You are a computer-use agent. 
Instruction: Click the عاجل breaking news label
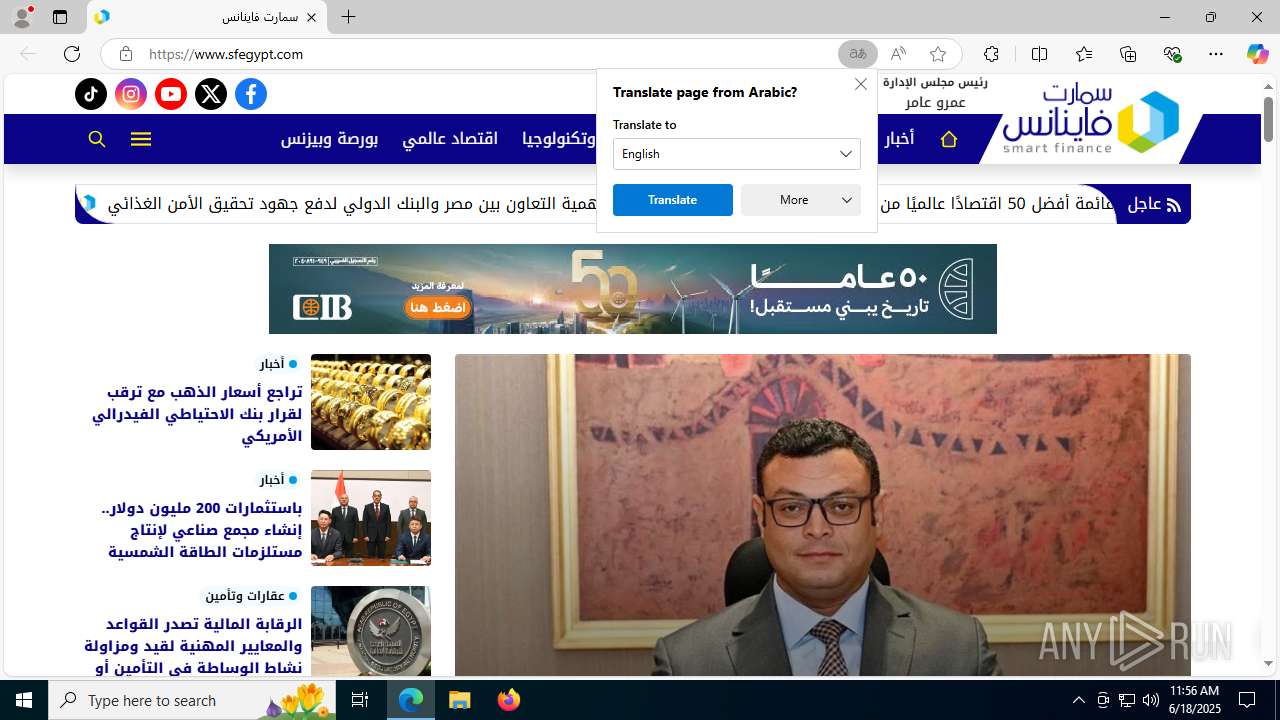point(1154,204)
